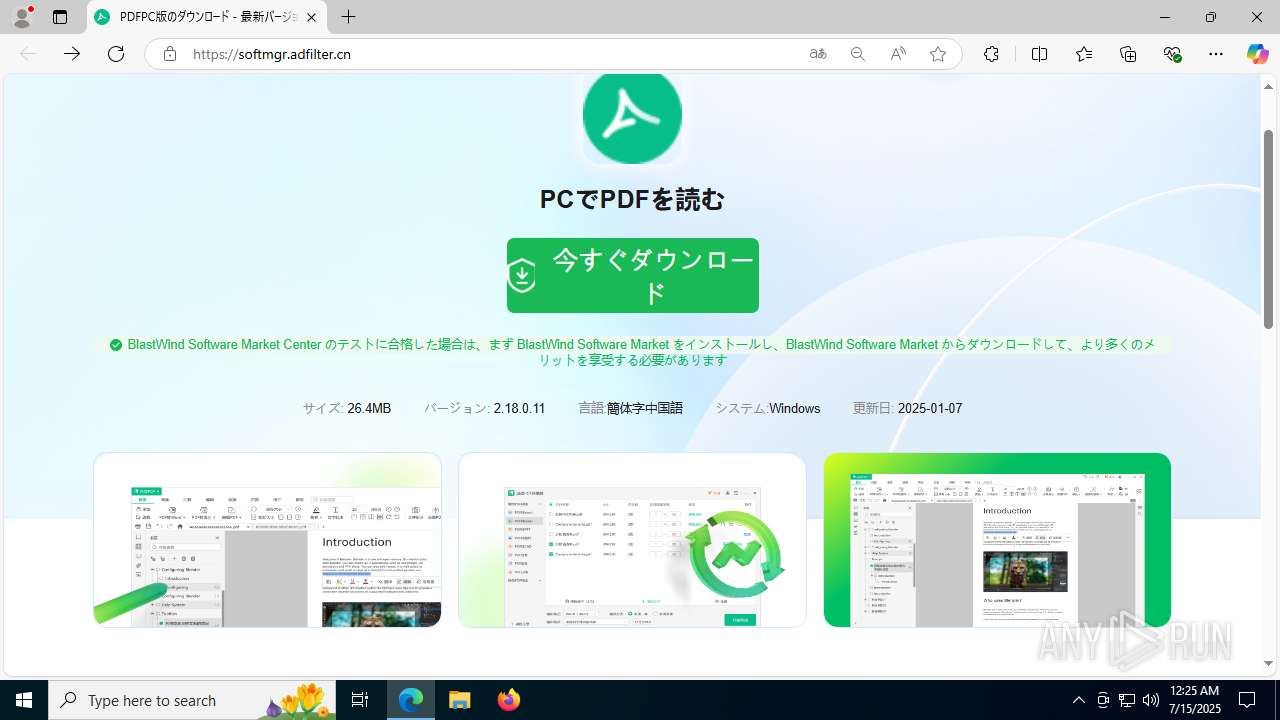Click the PCでPDFを読む heading

632,200
